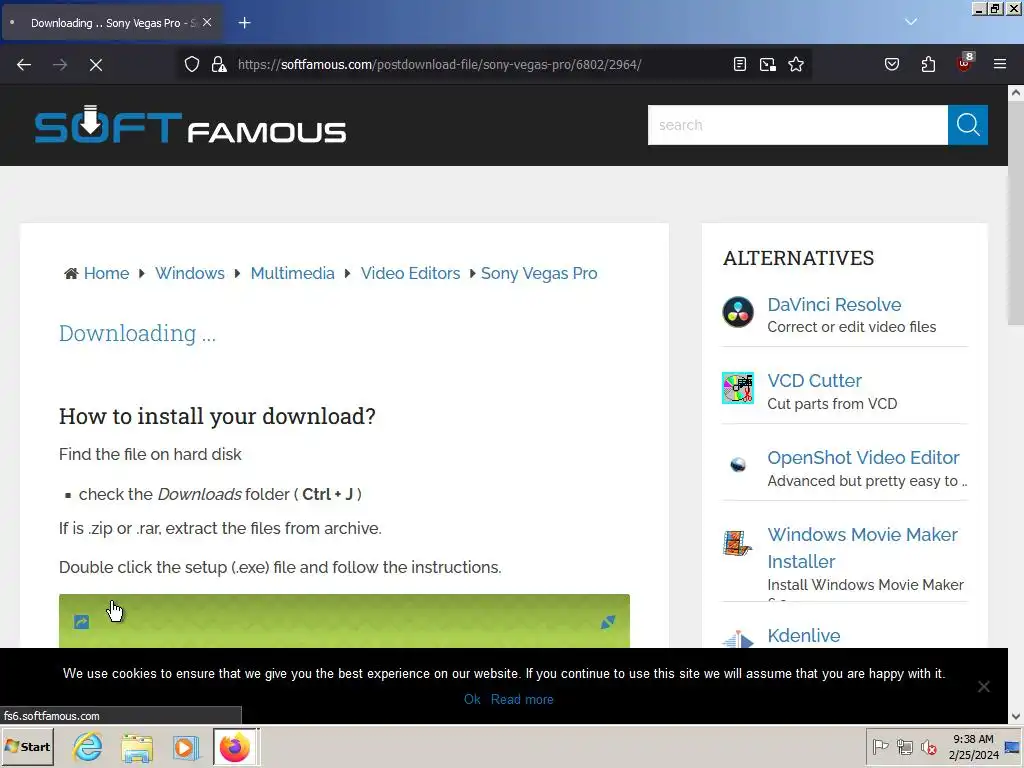Open Windows Media Player from taskbar
Image resolution: width=1024 pixels, height=768 pixels.
(185, 747)
